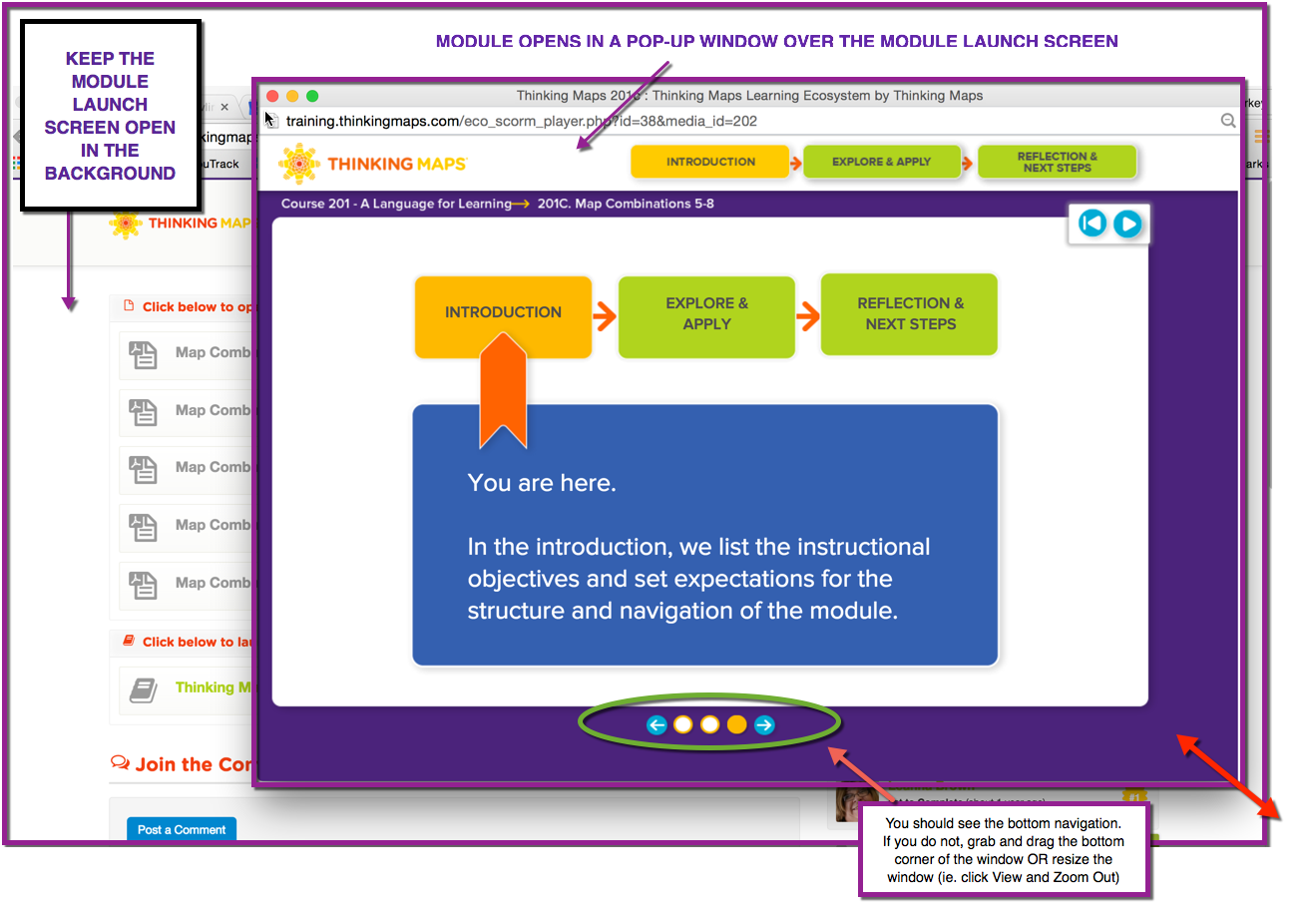The image size is (1316, 912).
Task: Open the REFLECTION & NEXT STEPS header tab
Action: (x=1057, y=162)
